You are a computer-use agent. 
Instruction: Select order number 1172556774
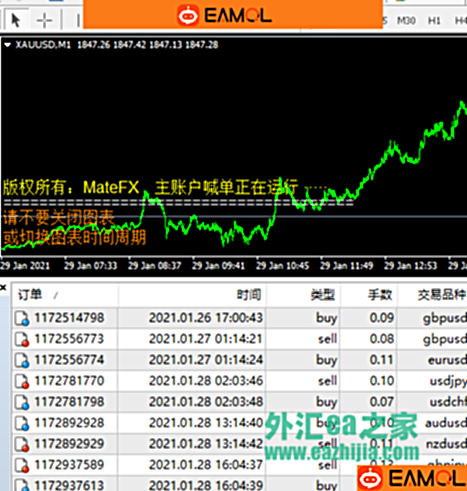(69, 360)
